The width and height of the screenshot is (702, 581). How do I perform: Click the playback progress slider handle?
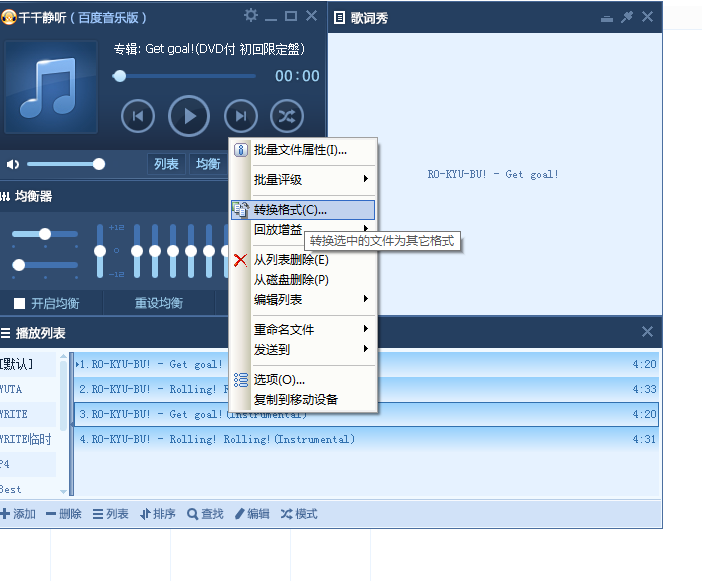click(119, 76)
